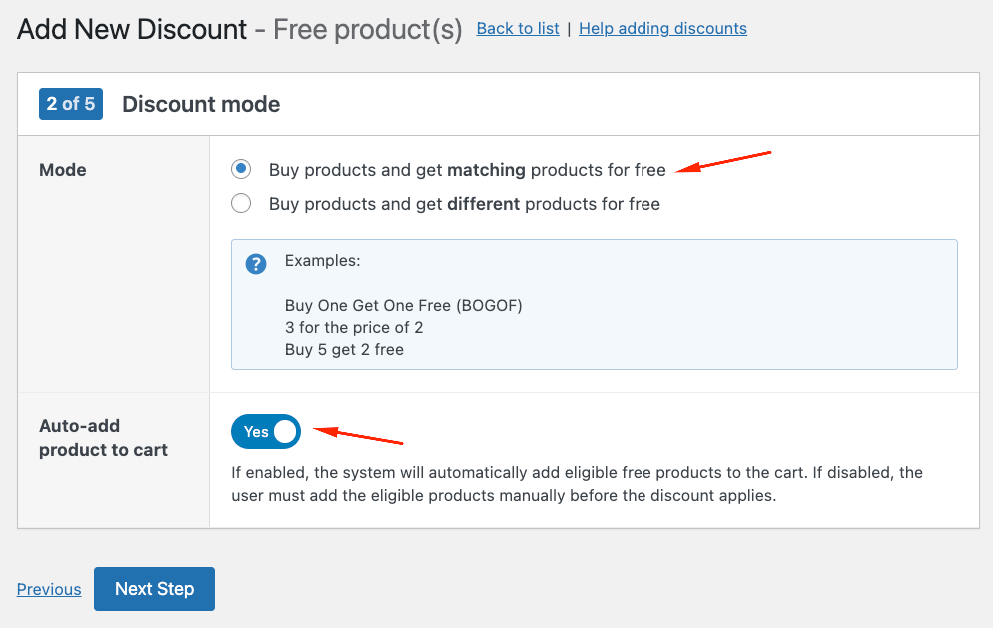Select the matching products for free option

[x=240, y=169]
